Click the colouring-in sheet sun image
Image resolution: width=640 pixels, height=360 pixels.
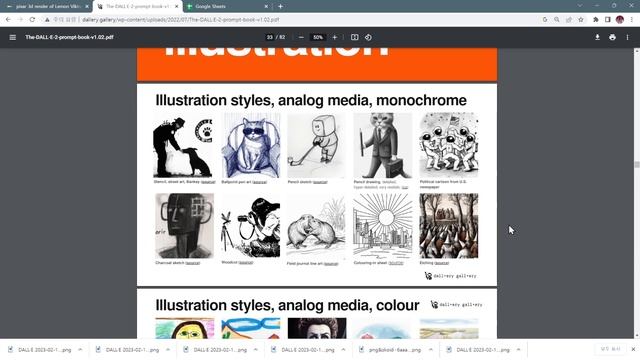[383, 226]
